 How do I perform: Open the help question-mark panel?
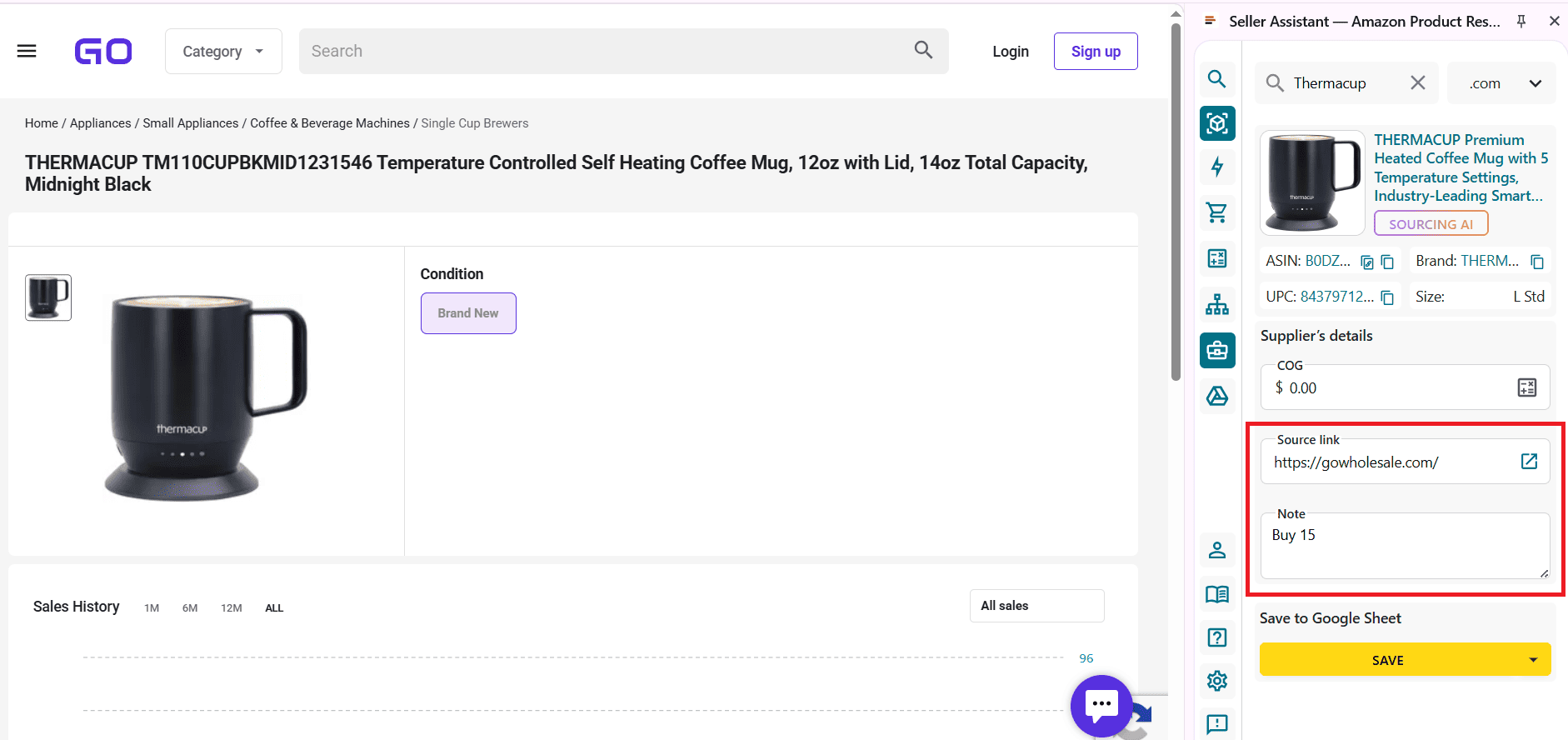click(x=1217, y=637)
